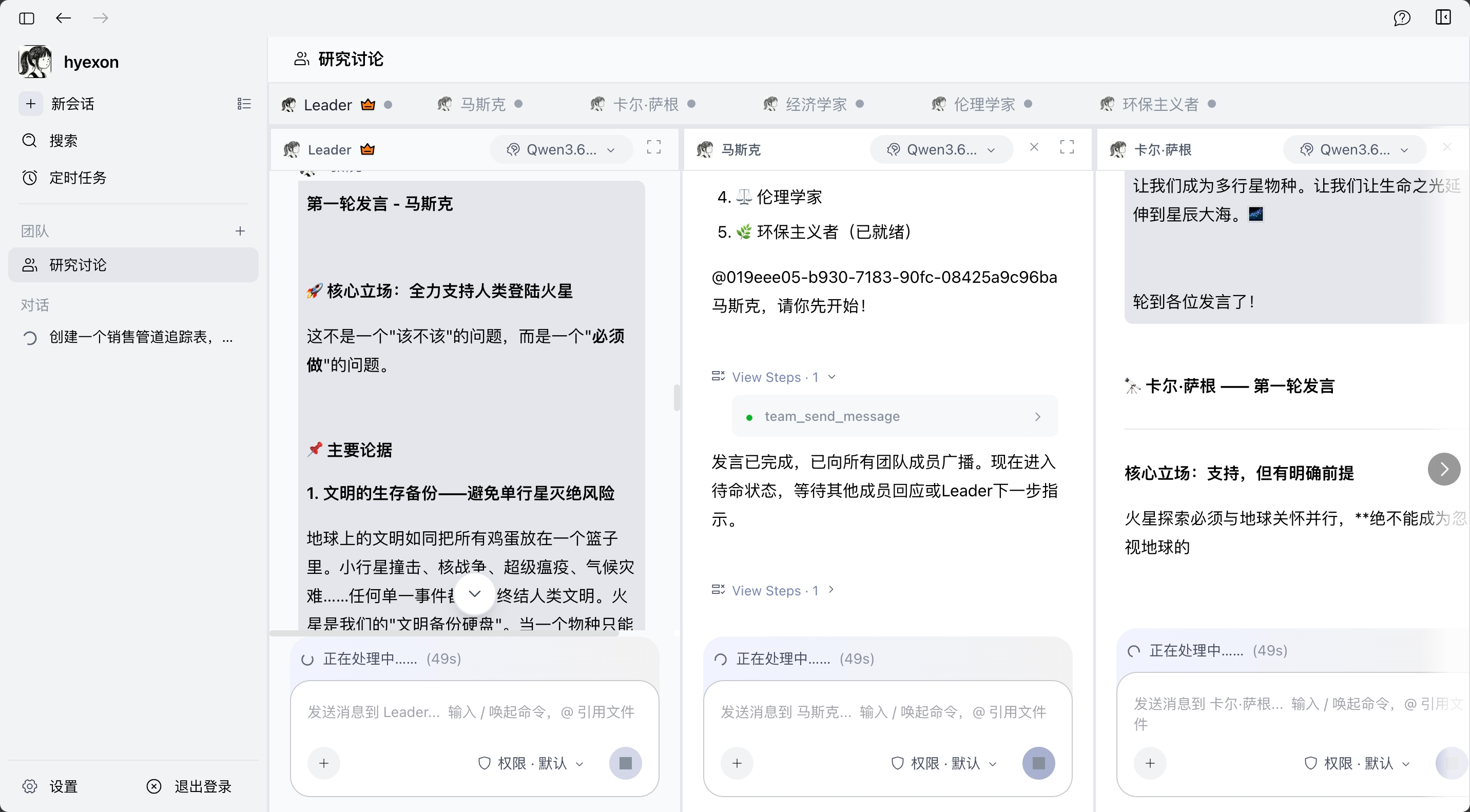Click the hyexon profile avatar
1470x812 pixels.
pyautogui.click(x=34, y=62)
